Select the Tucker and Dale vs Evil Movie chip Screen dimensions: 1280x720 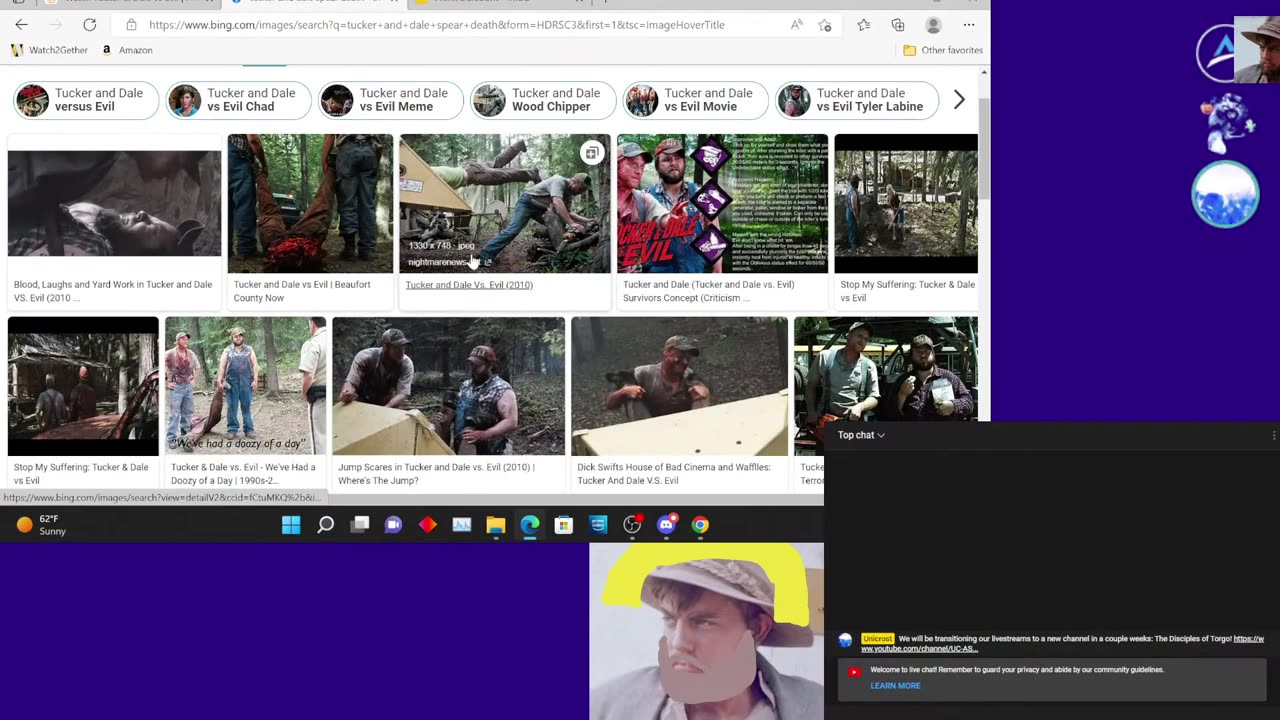(696, 100)
